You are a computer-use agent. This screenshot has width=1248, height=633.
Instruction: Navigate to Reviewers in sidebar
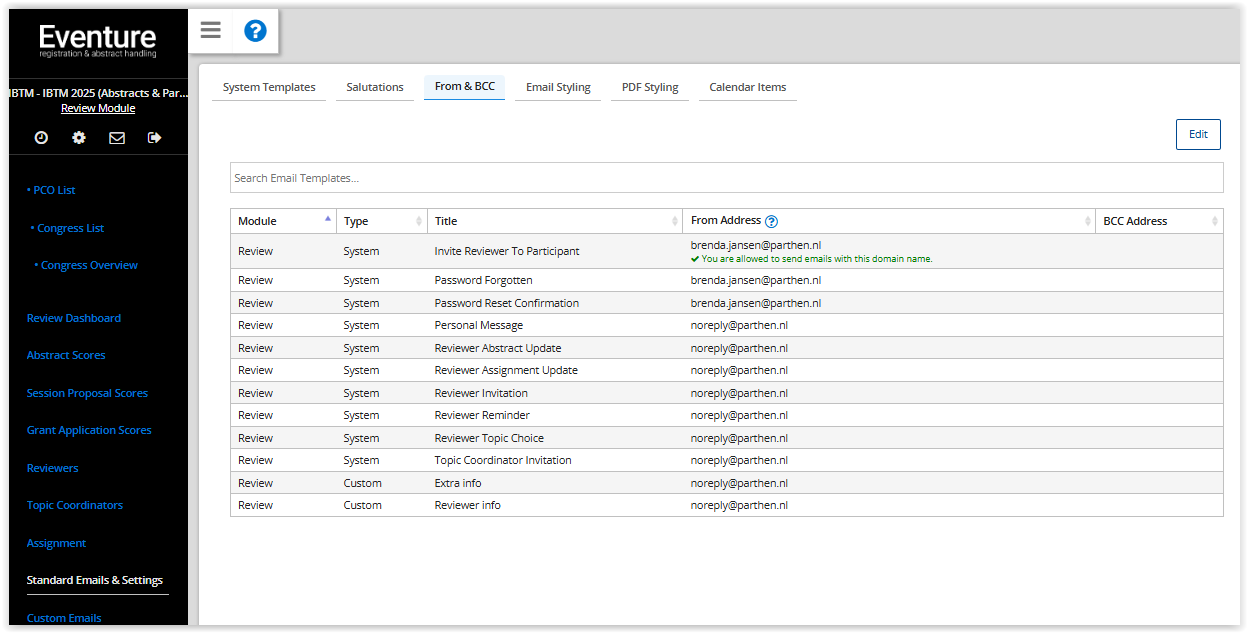(x=52, y=468)
